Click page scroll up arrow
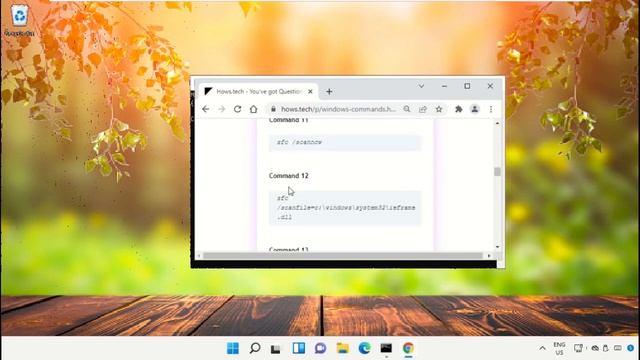The width and height of the screenshot is (640, 360). pos(497,123)
